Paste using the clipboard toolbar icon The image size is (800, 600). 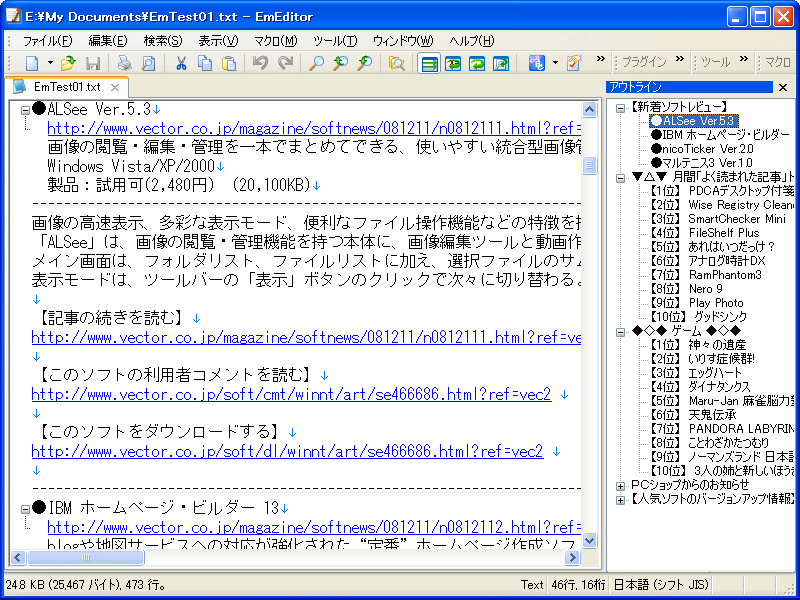pos(229,63)
